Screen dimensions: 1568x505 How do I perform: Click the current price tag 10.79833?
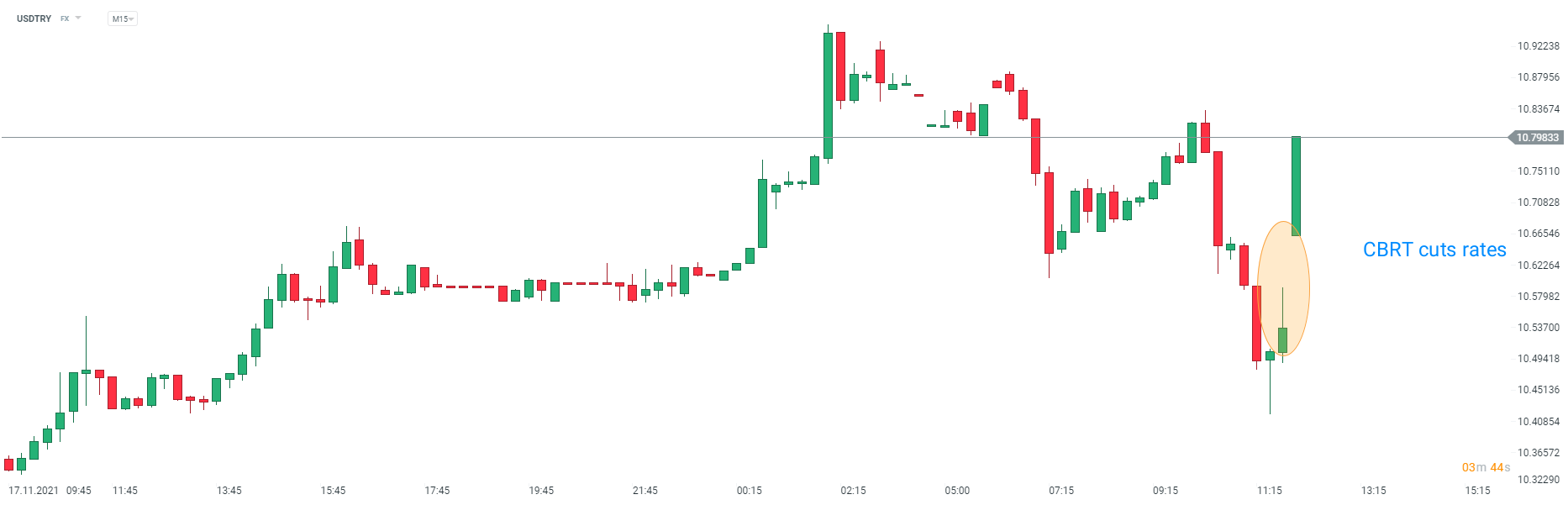point(1537,138)
